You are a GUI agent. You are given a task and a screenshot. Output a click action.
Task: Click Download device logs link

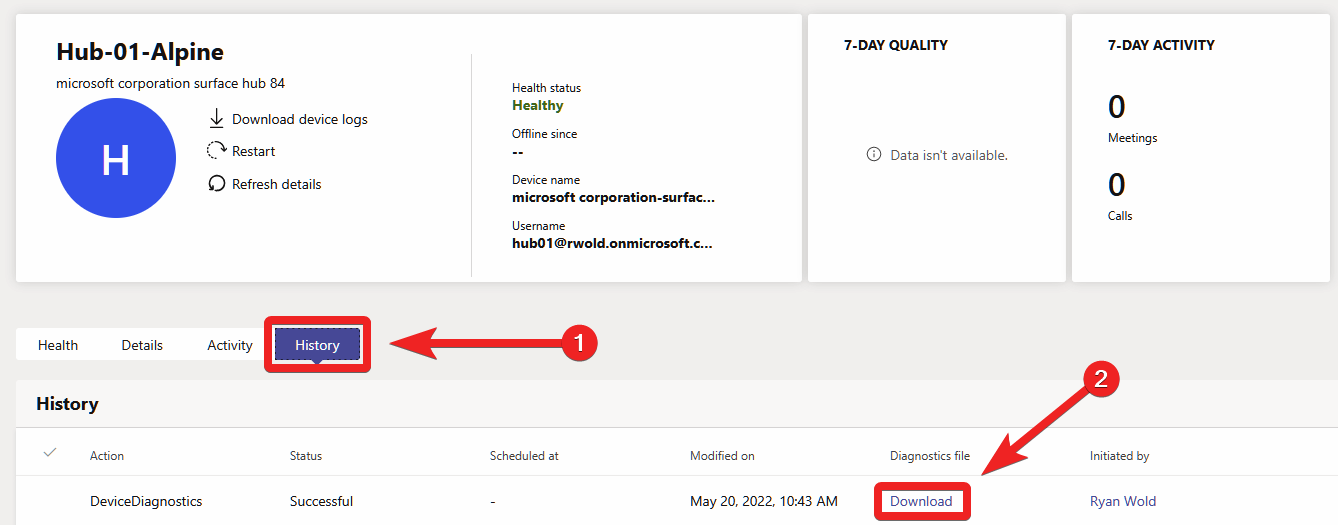pyautogui.click(x=300, y=119)
